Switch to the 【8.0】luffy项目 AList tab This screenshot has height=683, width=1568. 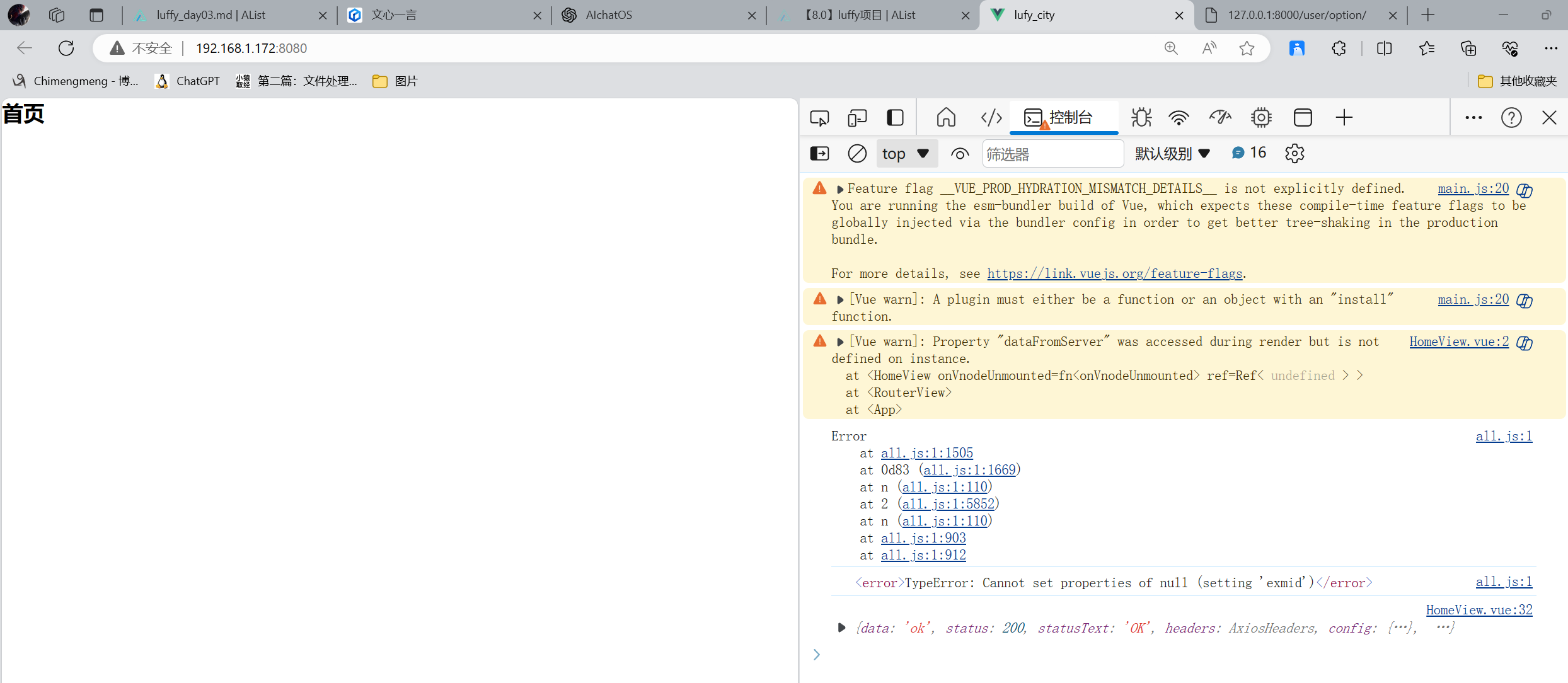point(873,15)
